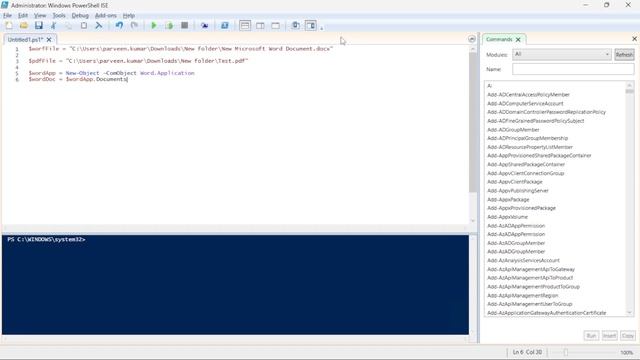Click the Show Command Window icon
This screenshot has width=640, height=360.
(296, 25)
